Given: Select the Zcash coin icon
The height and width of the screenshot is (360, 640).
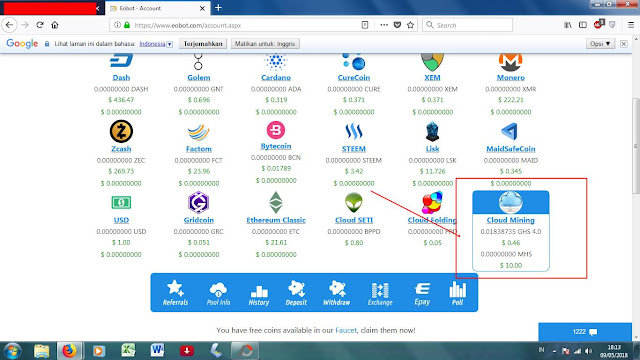Looking at the screenshot, I should point(121,131).
